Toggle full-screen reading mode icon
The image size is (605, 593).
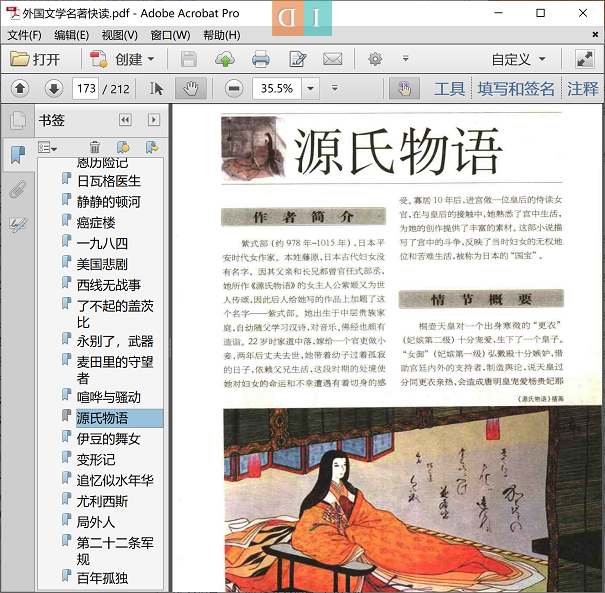coord(585,59)
